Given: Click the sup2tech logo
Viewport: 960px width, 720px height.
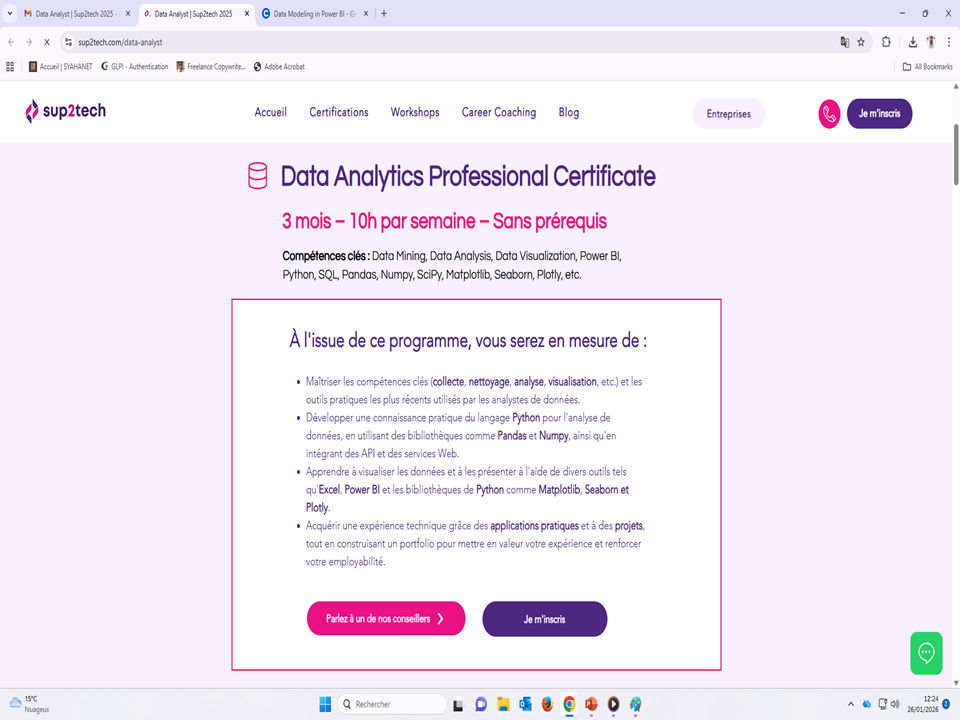Looking at the screenshot, I should click(x=65, y=112).
